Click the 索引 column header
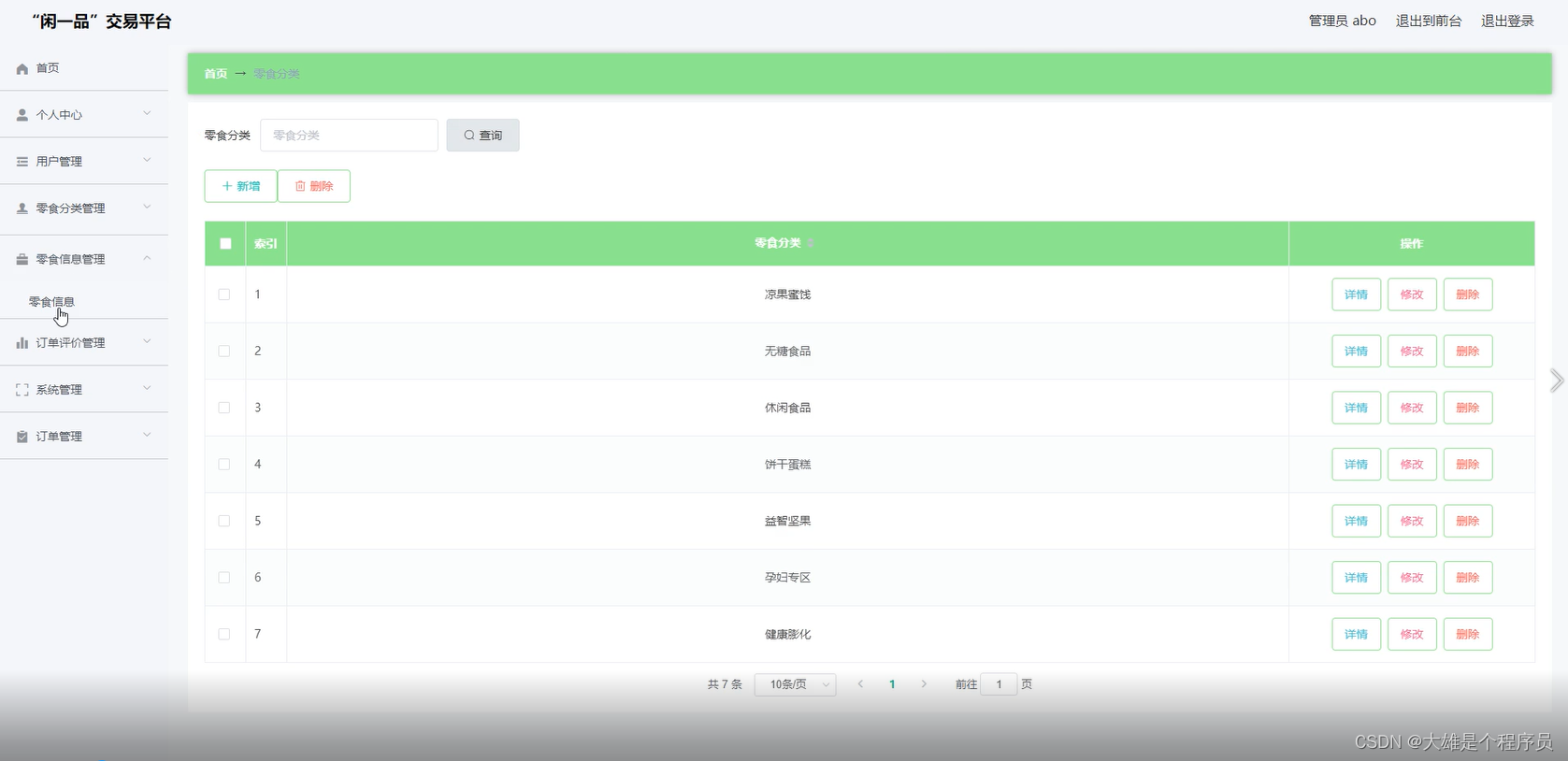The width and height of the screenshot is (1568, 761). click(266, 243)
